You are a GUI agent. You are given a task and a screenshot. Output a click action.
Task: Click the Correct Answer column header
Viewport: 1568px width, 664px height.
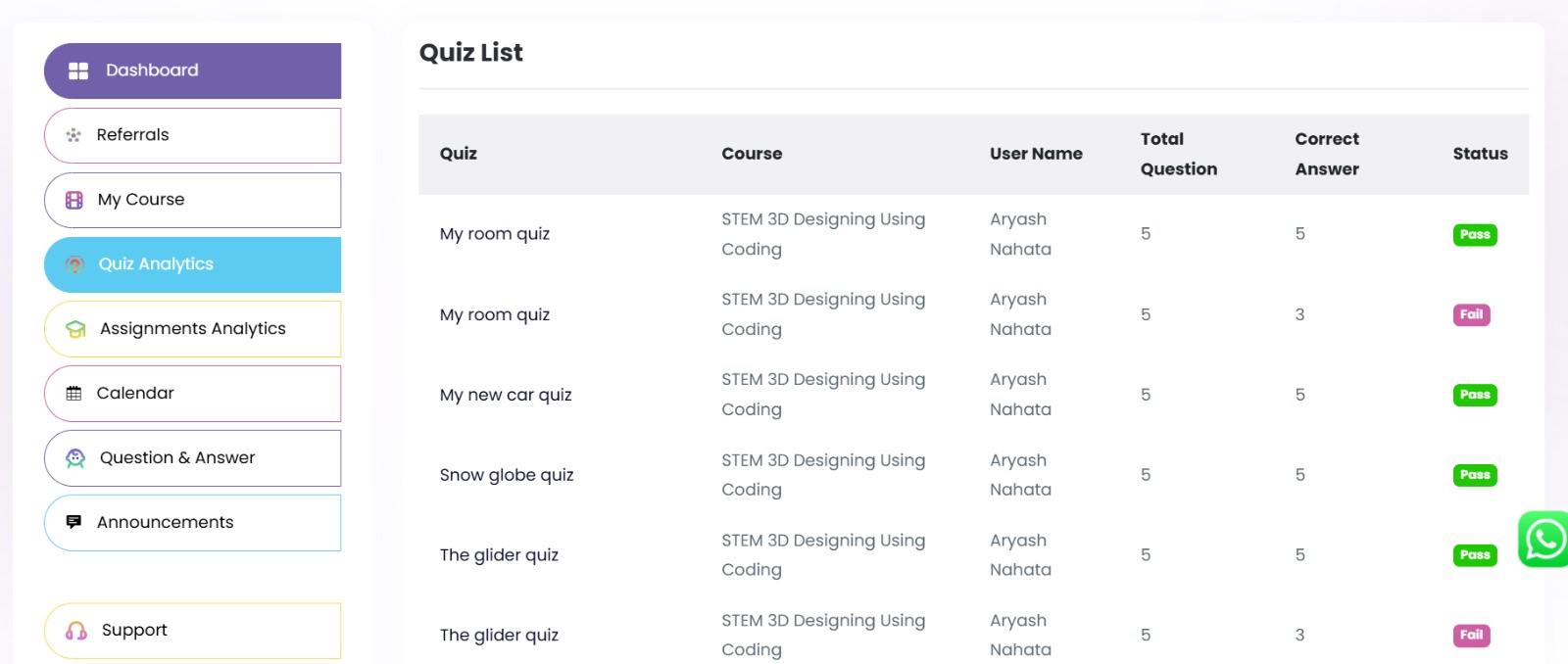tap(1327, 154)
